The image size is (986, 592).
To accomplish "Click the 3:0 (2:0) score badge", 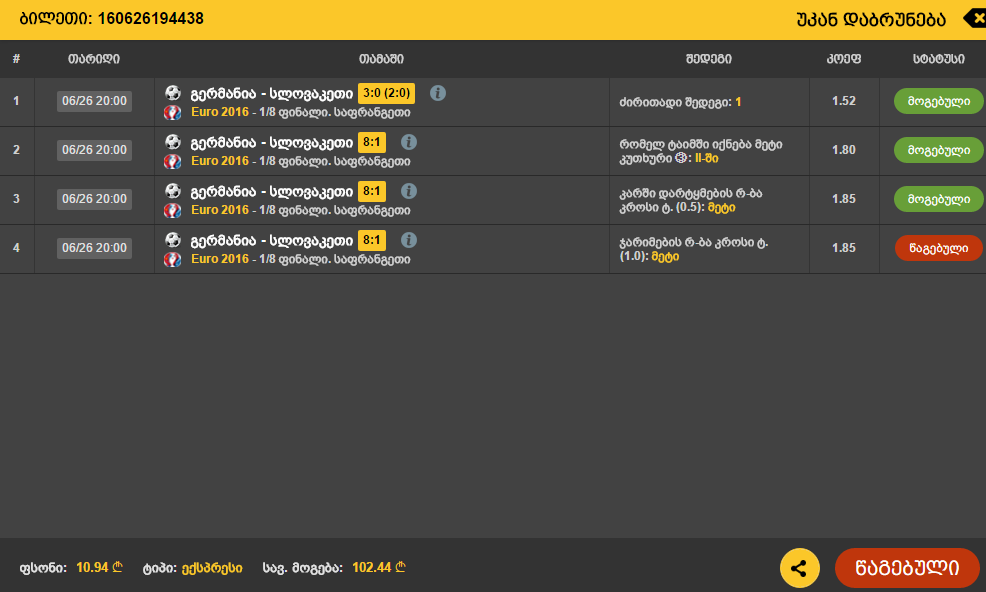I will click(x=387, y=93).
